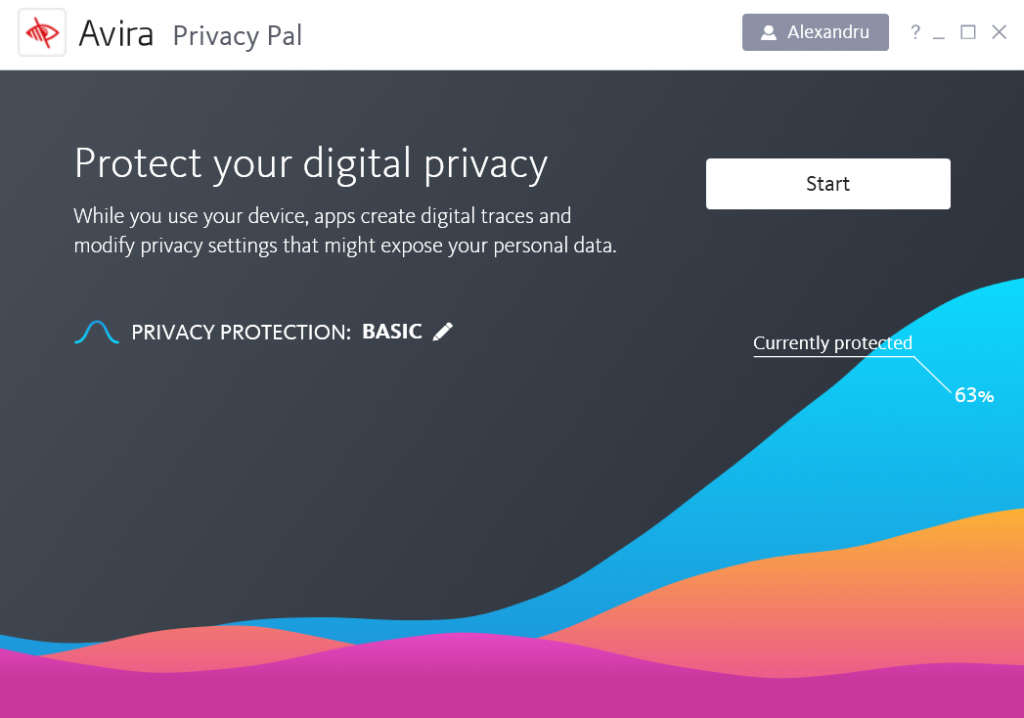This screenshot has width=1024, height=718.
Task: Maximize the Privacy Pal window
Action: coord(968,32)
